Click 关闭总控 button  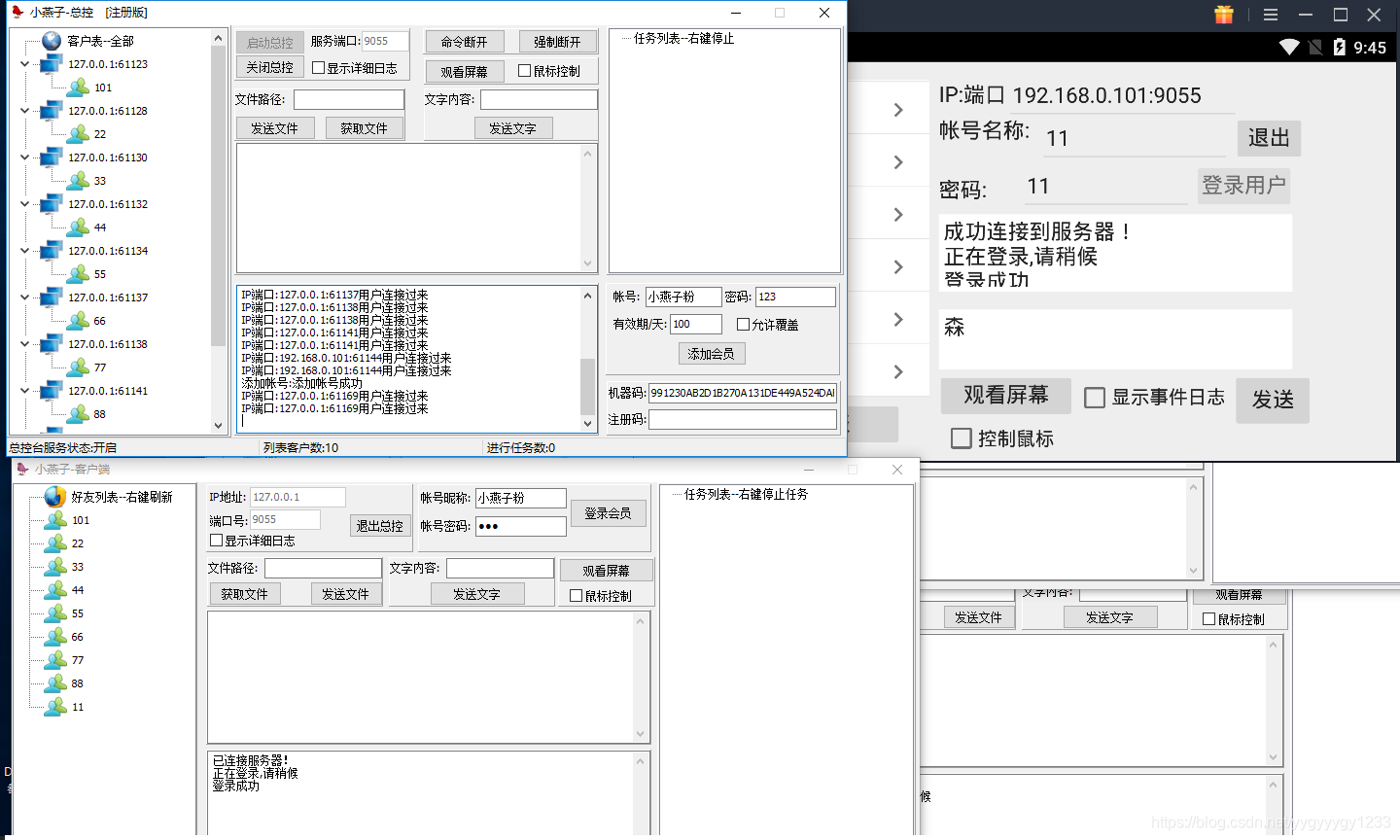[269, 67]
